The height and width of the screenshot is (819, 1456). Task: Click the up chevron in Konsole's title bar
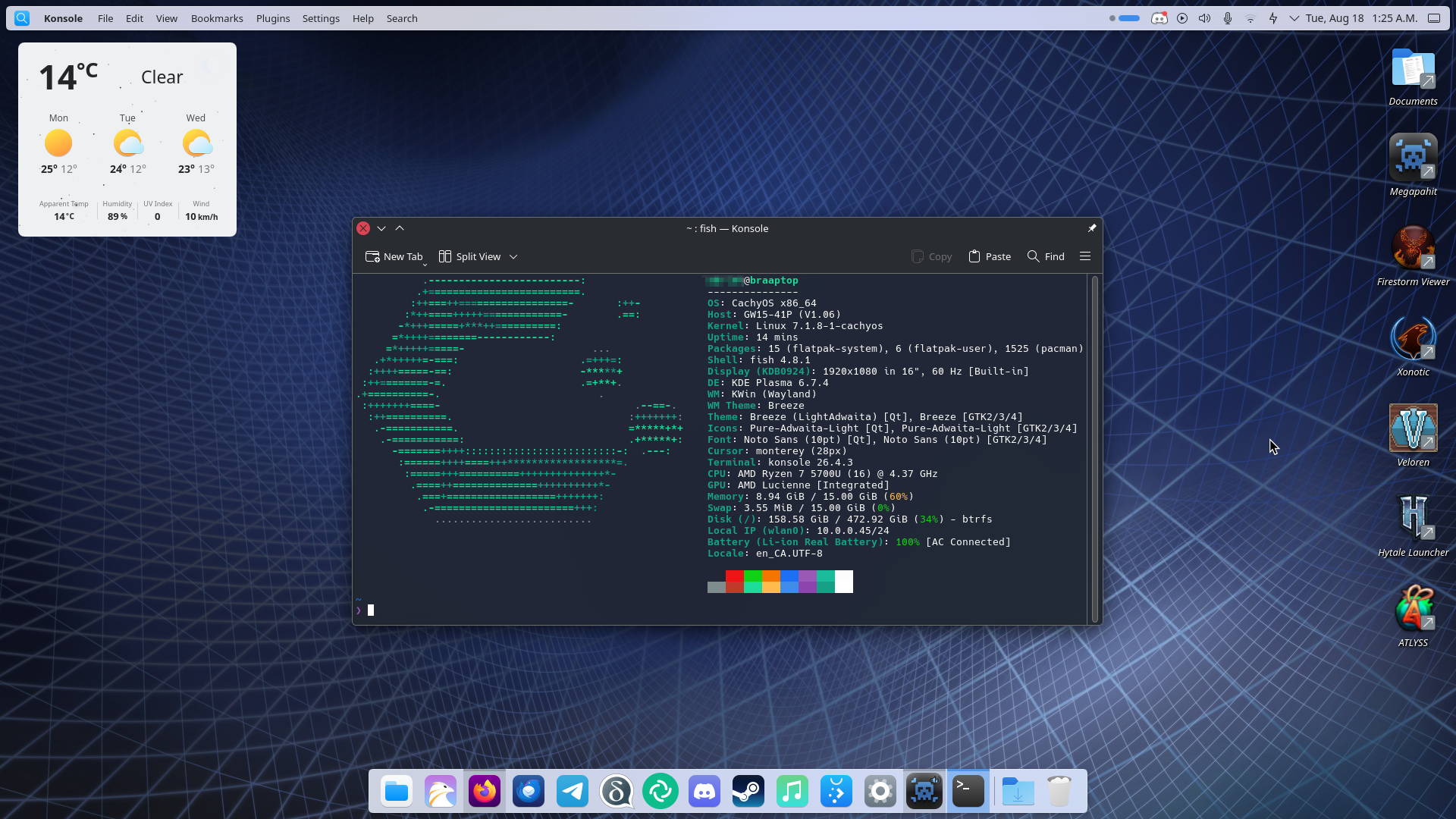pyautogui.click(x=400, y=228)
